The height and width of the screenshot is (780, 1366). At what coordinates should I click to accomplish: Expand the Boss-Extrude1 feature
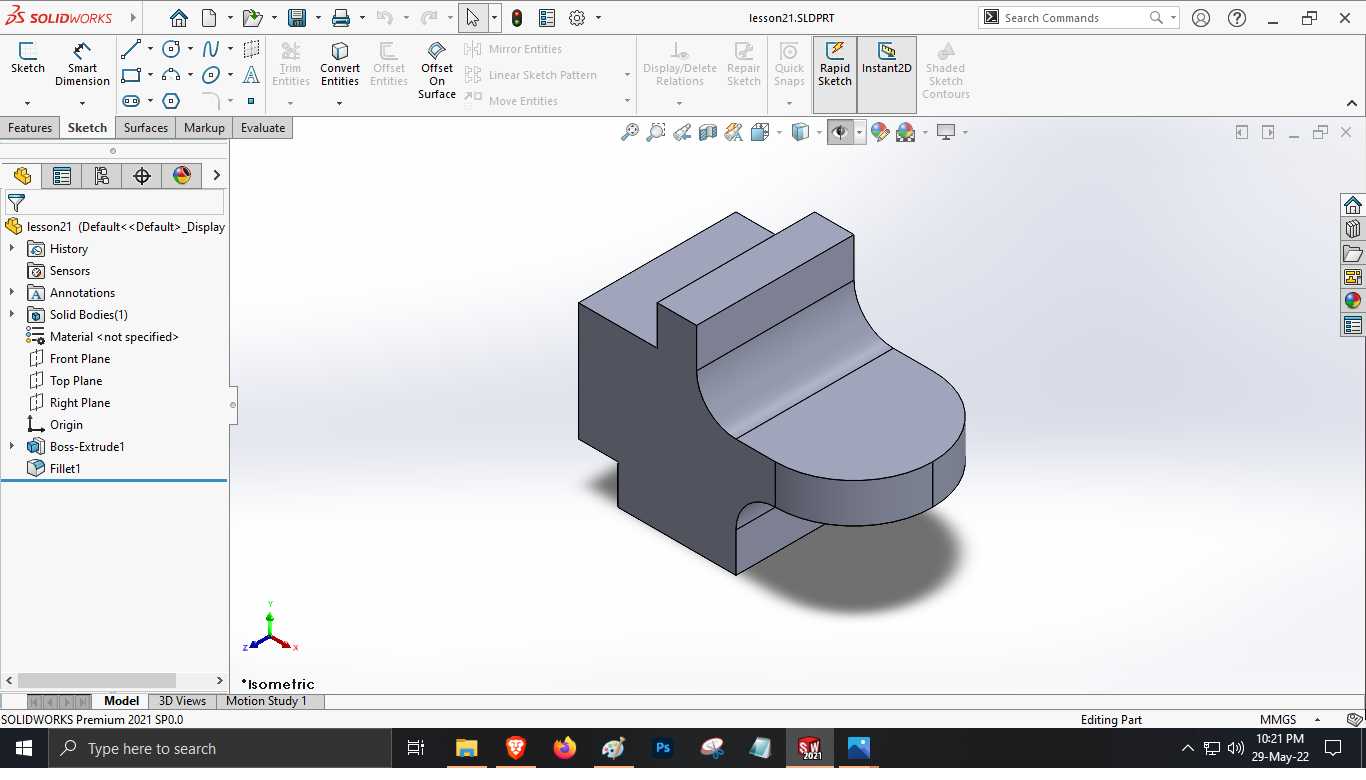[x=12, y=446]
